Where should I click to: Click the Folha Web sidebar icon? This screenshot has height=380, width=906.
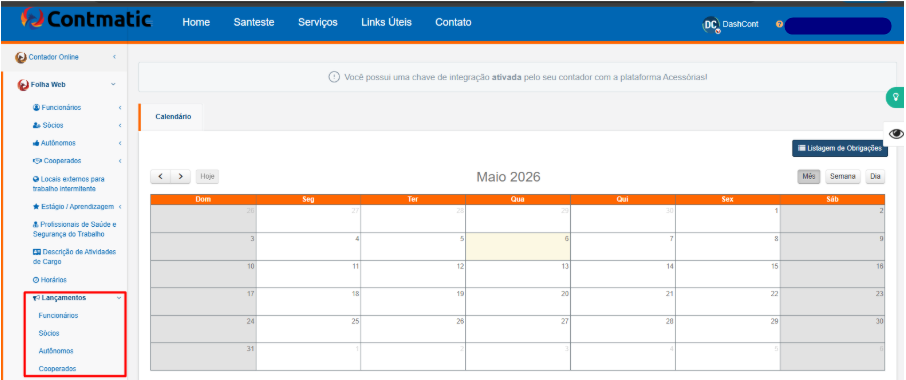pos(24,85)
